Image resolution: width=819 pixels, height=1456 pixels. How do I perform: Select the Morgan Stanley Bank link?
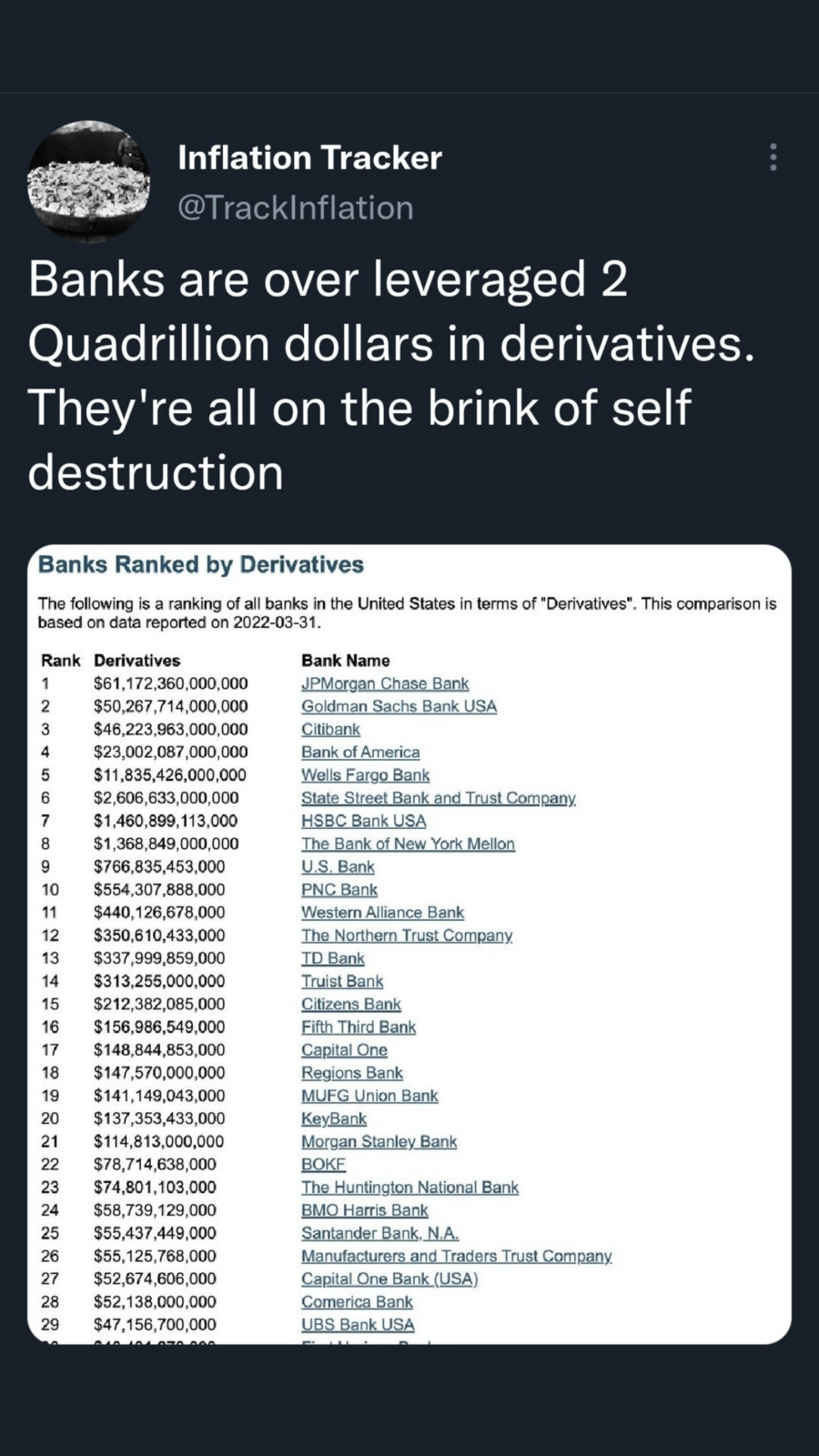[379, 1141]
